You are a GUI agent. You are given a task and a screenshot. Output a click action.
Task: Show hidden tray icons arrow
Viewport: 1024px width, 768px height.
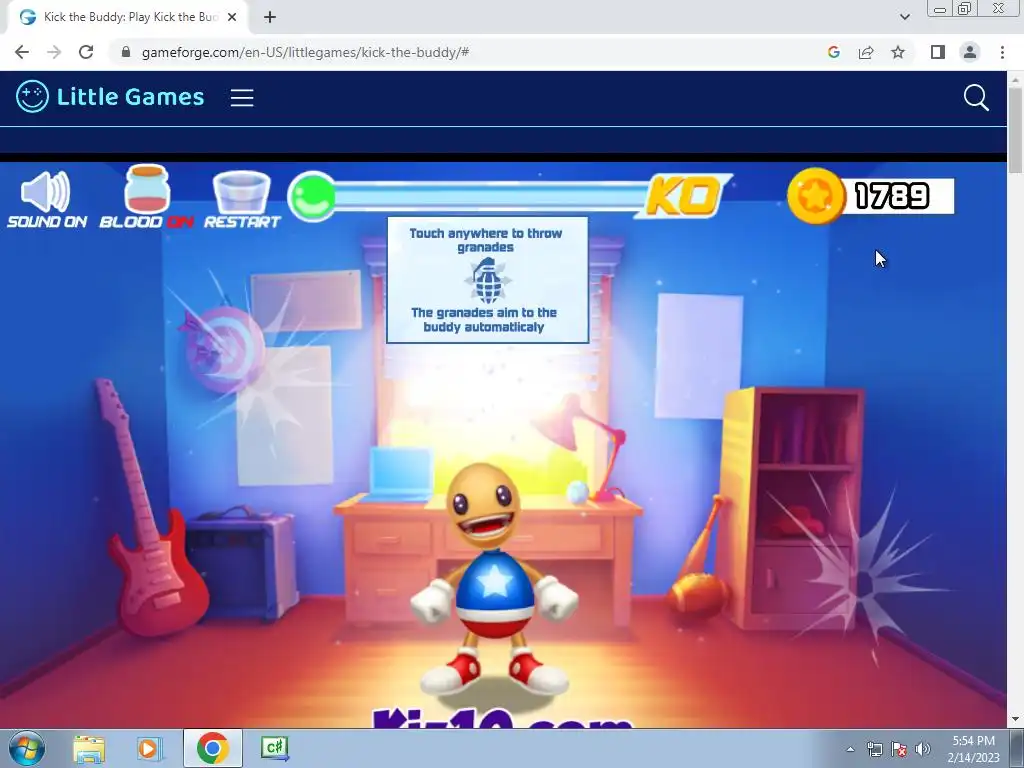[850, 749]
